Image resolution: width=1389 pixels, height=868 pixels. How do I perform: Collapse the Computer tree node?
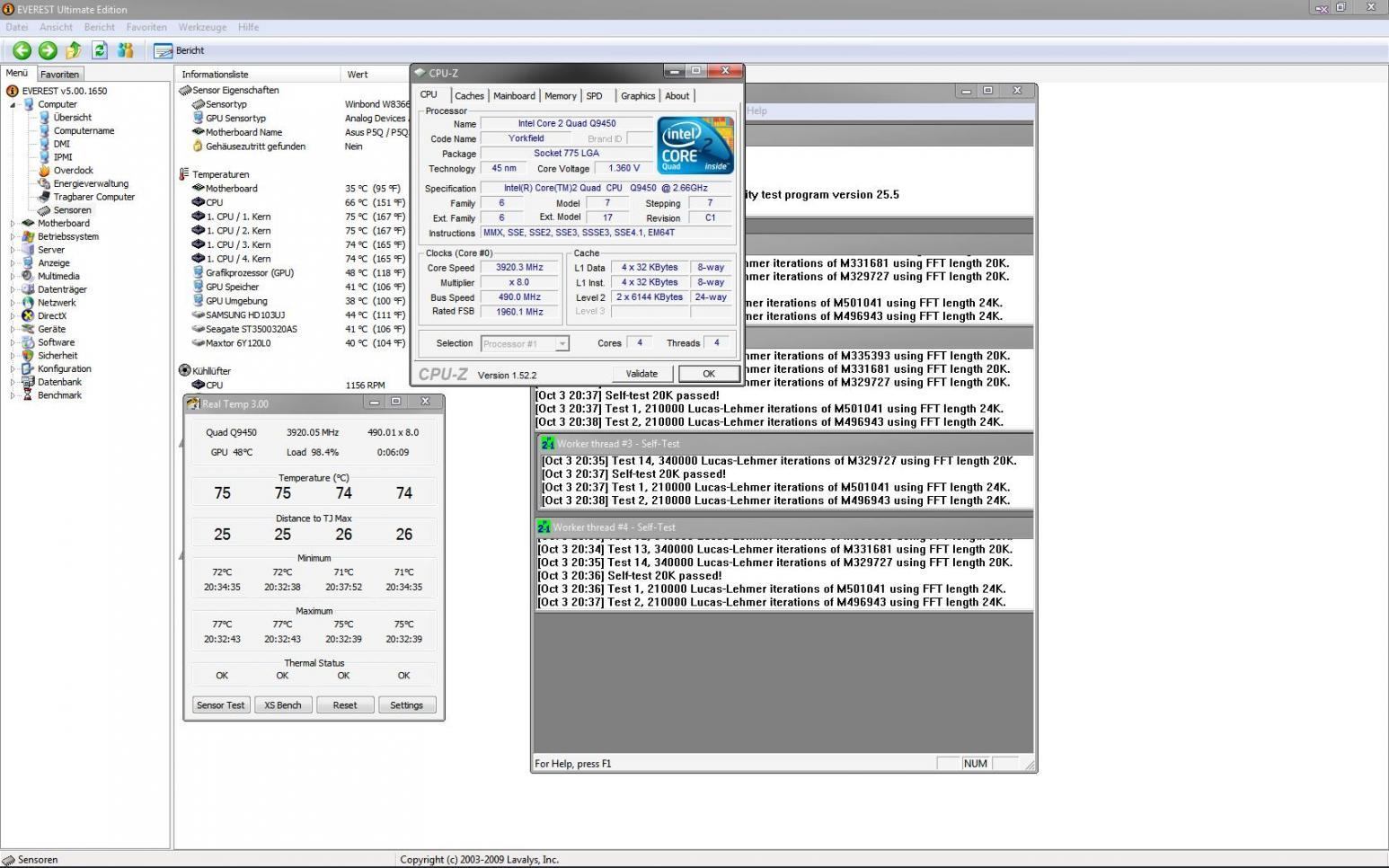pyautogui.click(x=13, y=104)
